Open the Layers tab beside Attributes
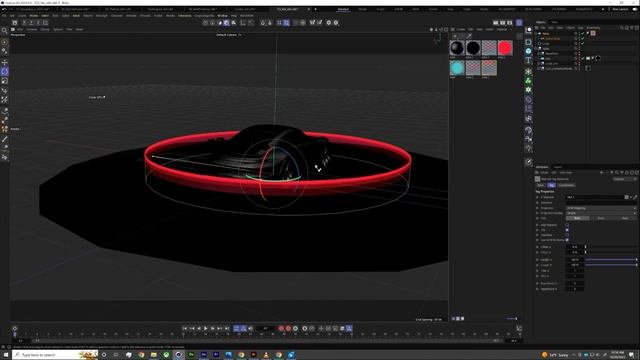Image resolution: width=640 pixels, height=360 pixels. click(x=558, y=167)
